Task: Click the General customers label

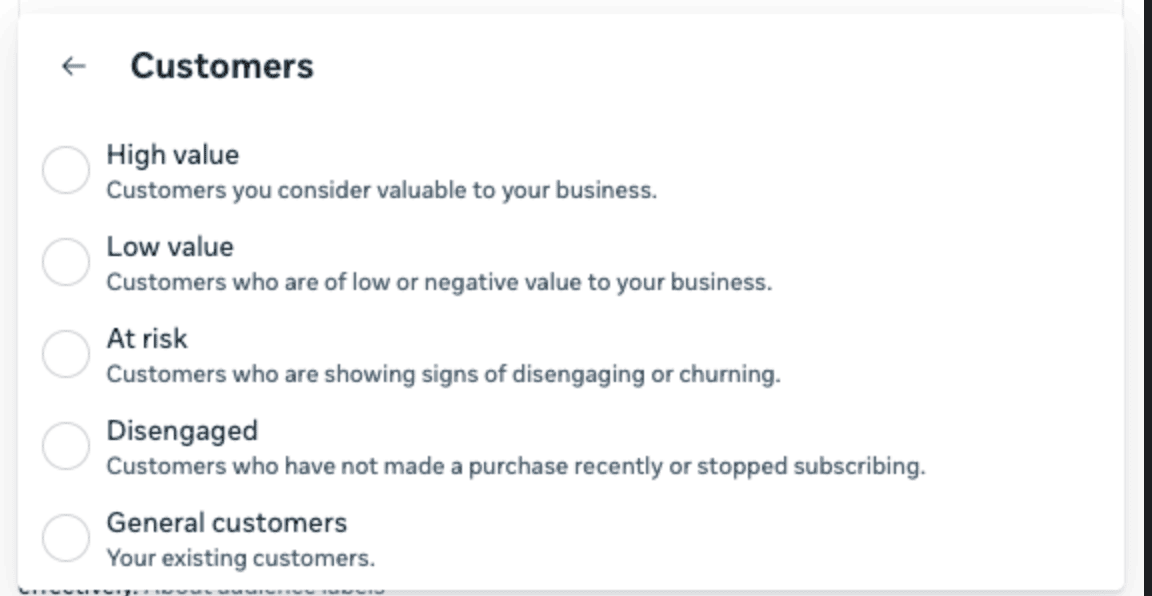Action: (226, 523)
